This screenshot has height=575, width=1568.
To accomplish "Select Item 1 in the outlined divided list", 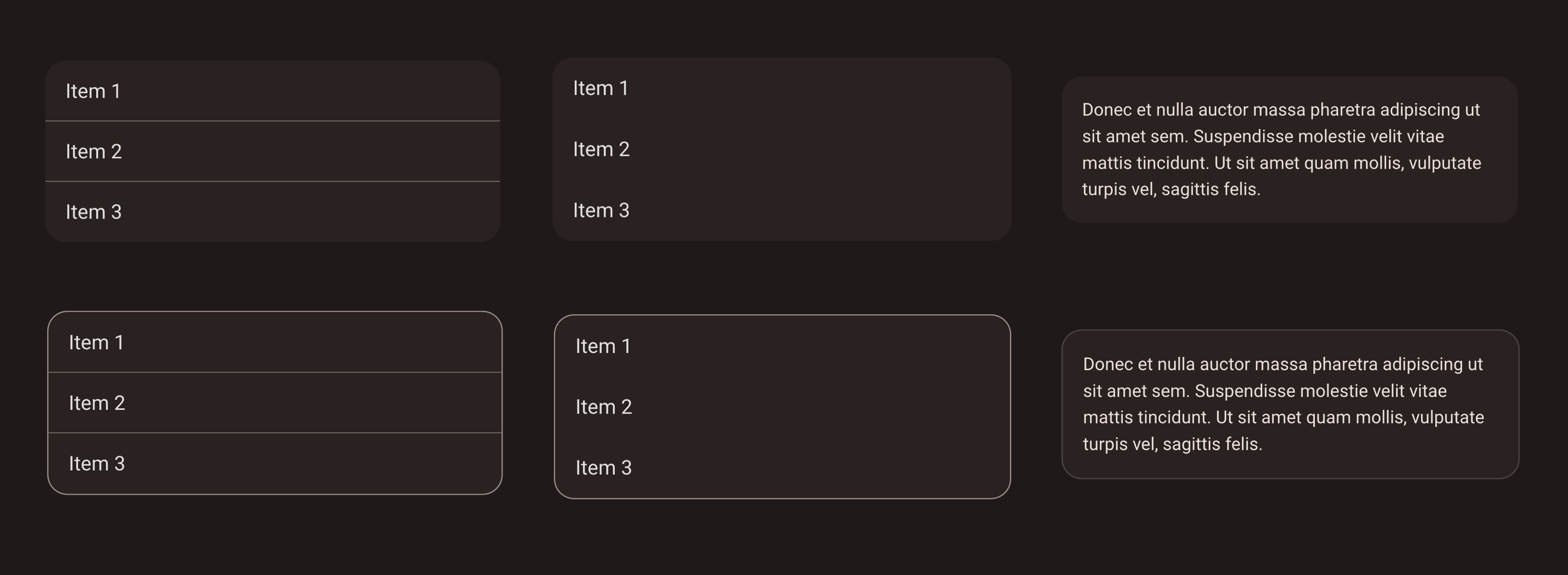I will click(x=96, y=342).
